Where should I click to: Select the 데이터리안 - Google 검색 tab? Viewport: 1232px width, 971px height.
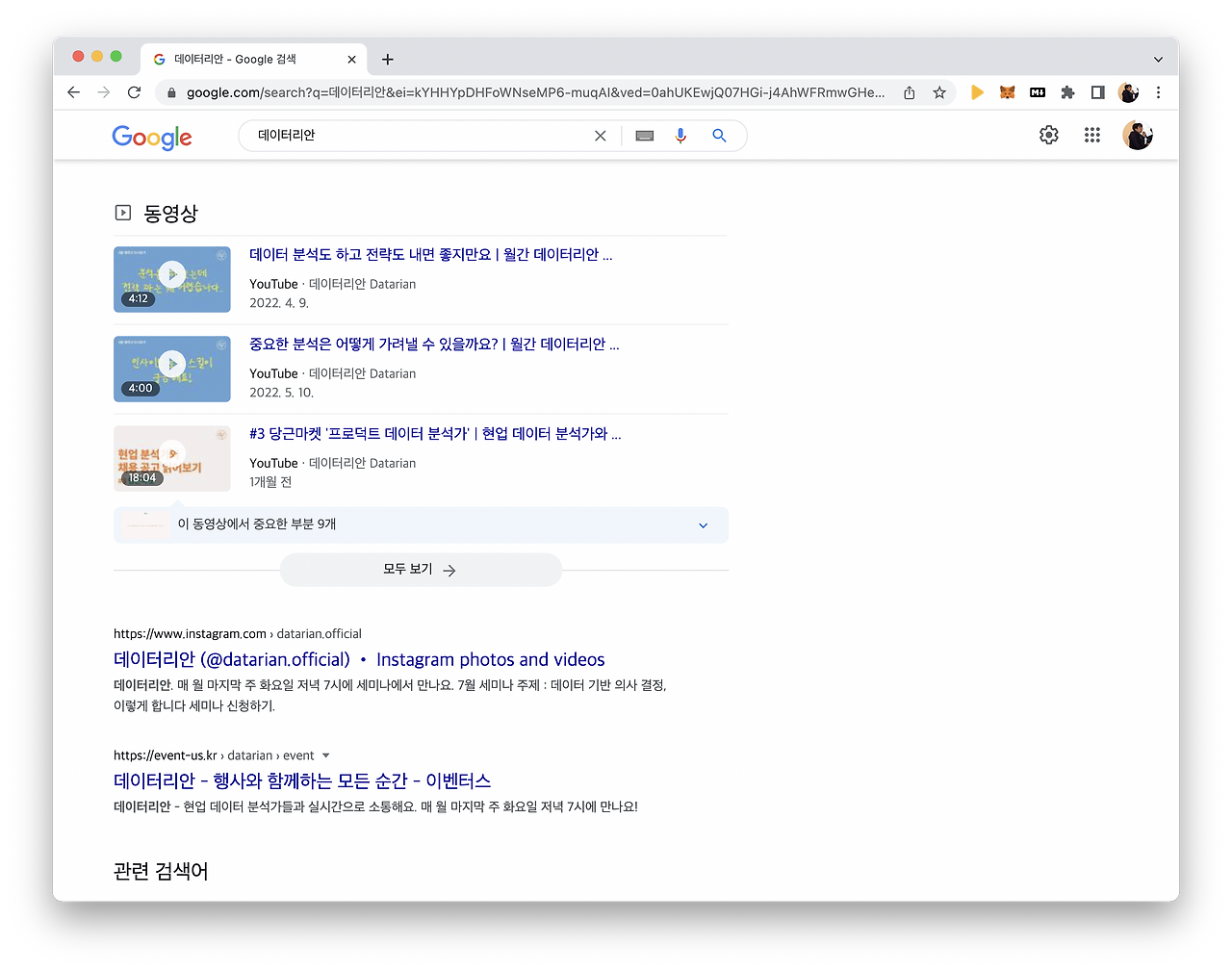(x=254, y=60)
